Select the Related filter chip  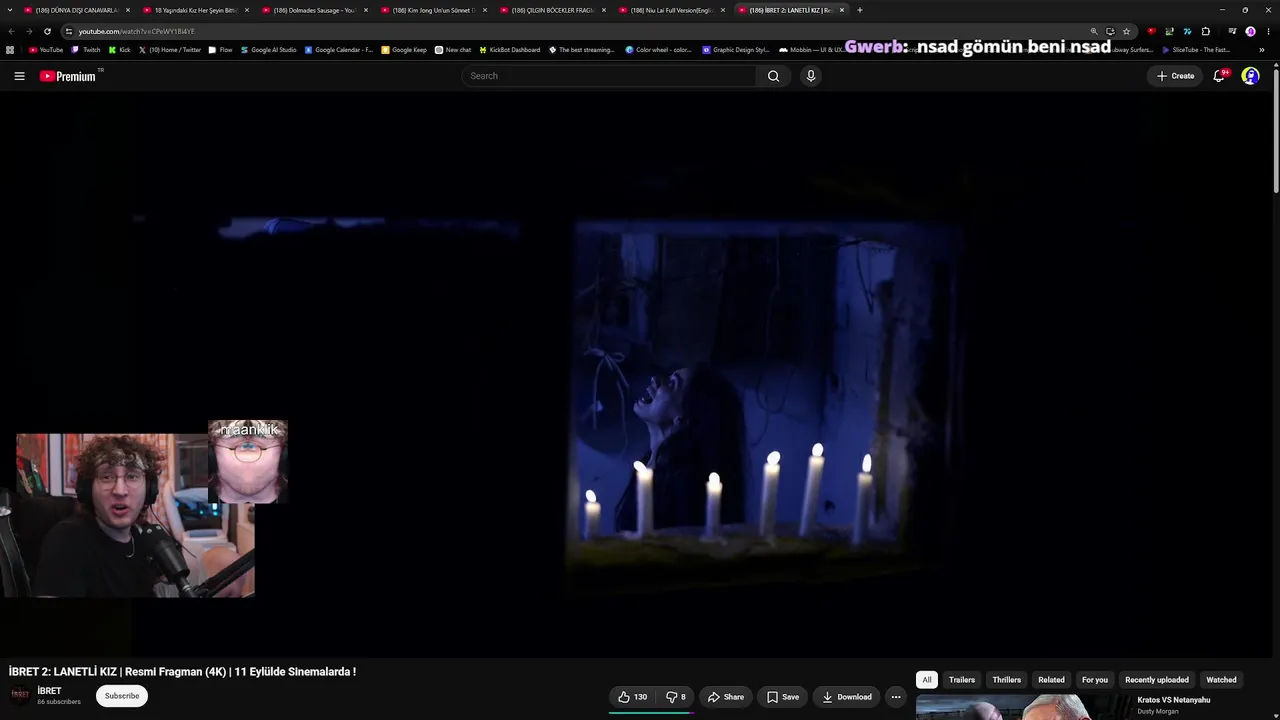coord(1051,680)
